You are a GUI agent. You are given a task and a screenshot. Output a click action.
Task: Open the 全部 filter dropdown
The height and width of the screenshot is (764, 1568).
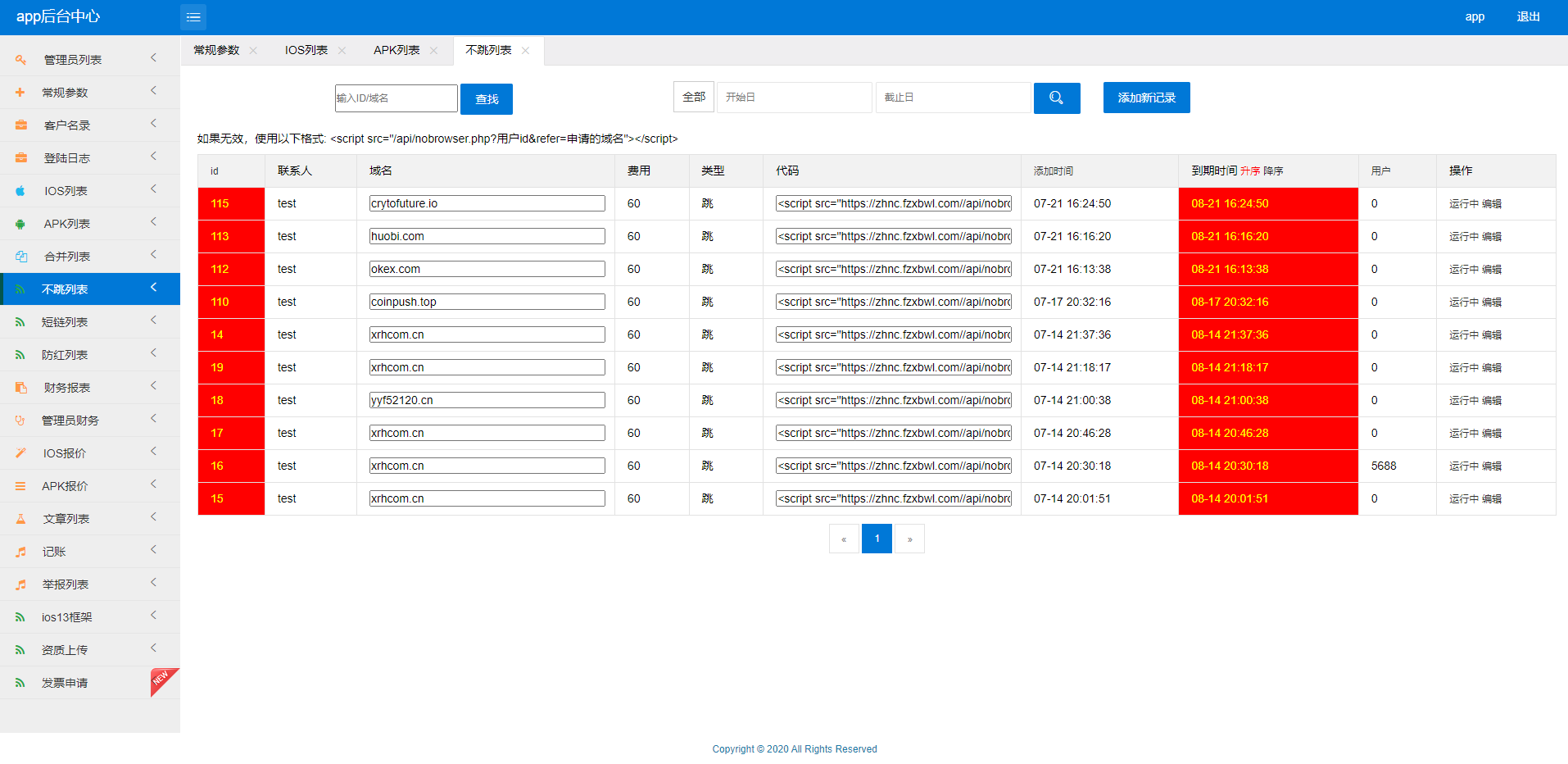click(x=693, y=97)
